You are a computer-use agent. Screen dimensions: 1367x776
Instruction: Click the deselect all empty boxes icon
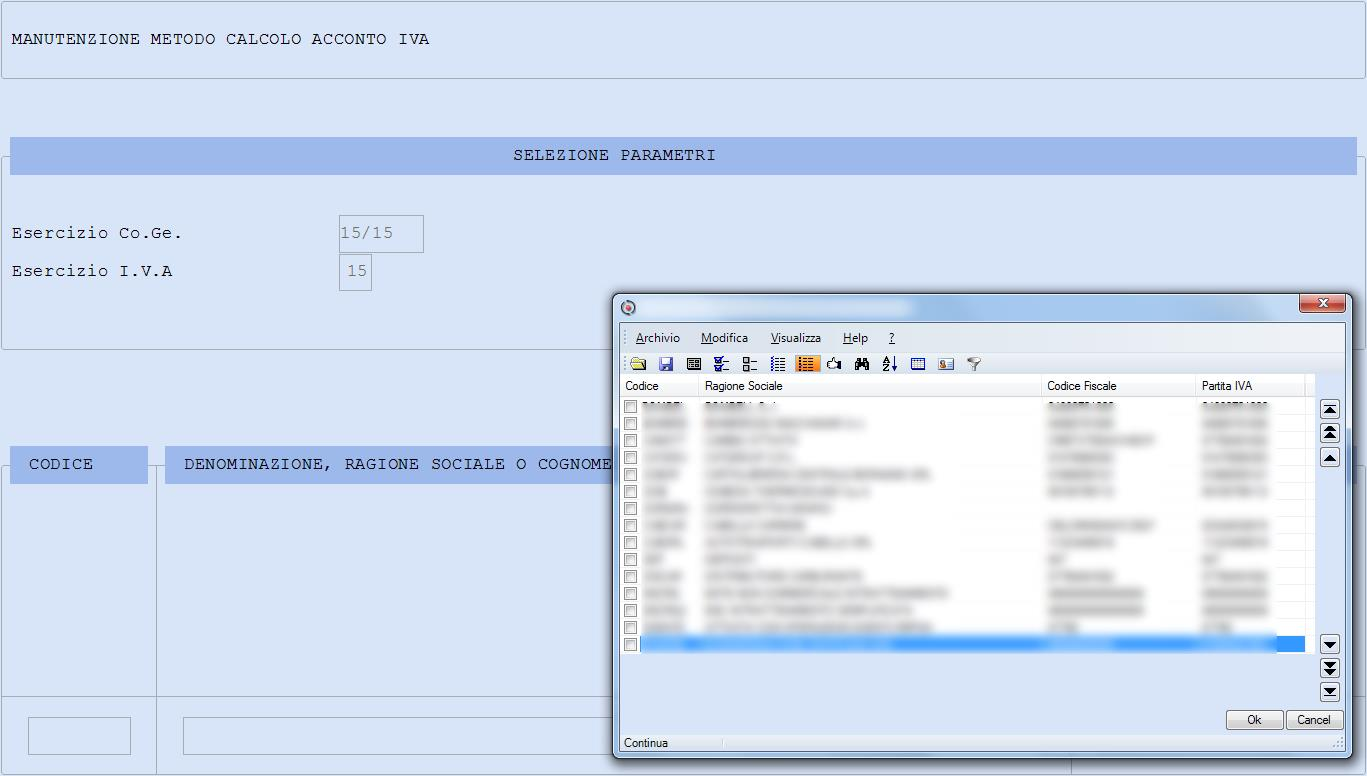pyautogui.click(x=750, y=364)
